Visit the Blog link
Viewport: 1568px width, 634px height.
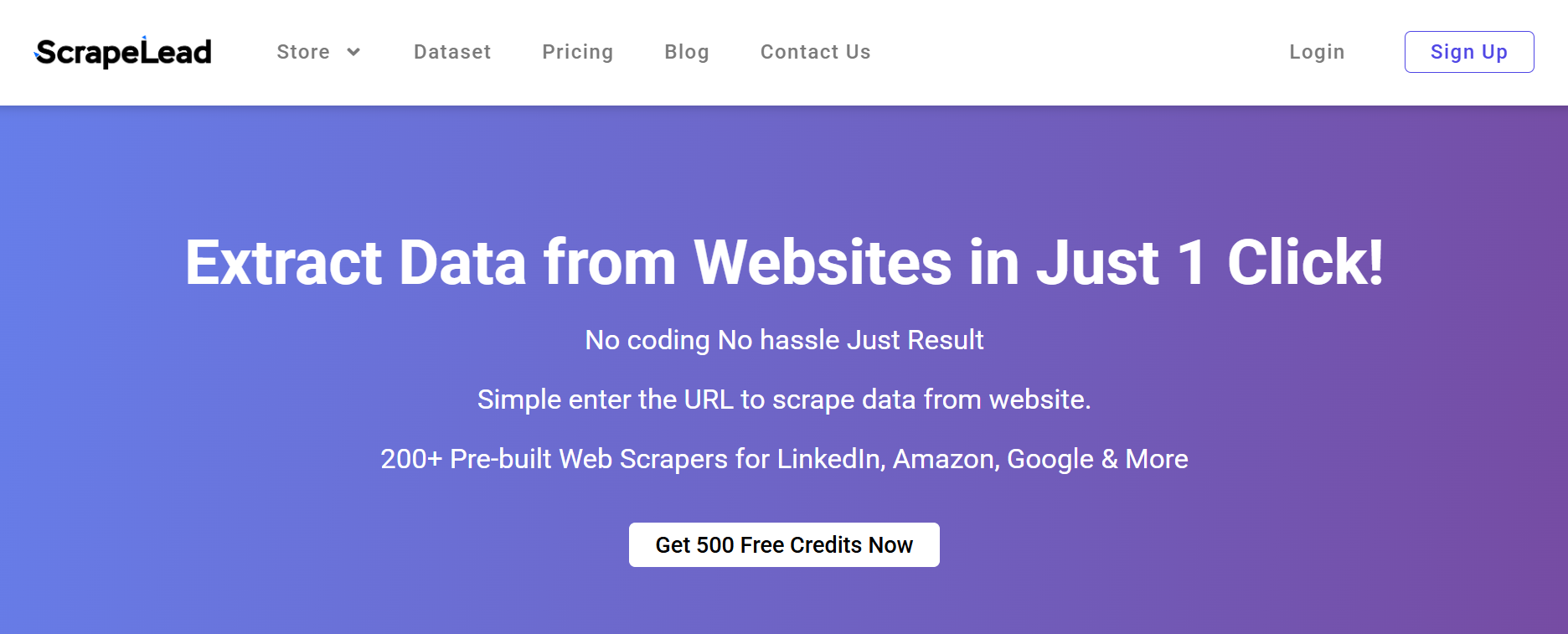point(687,52)
